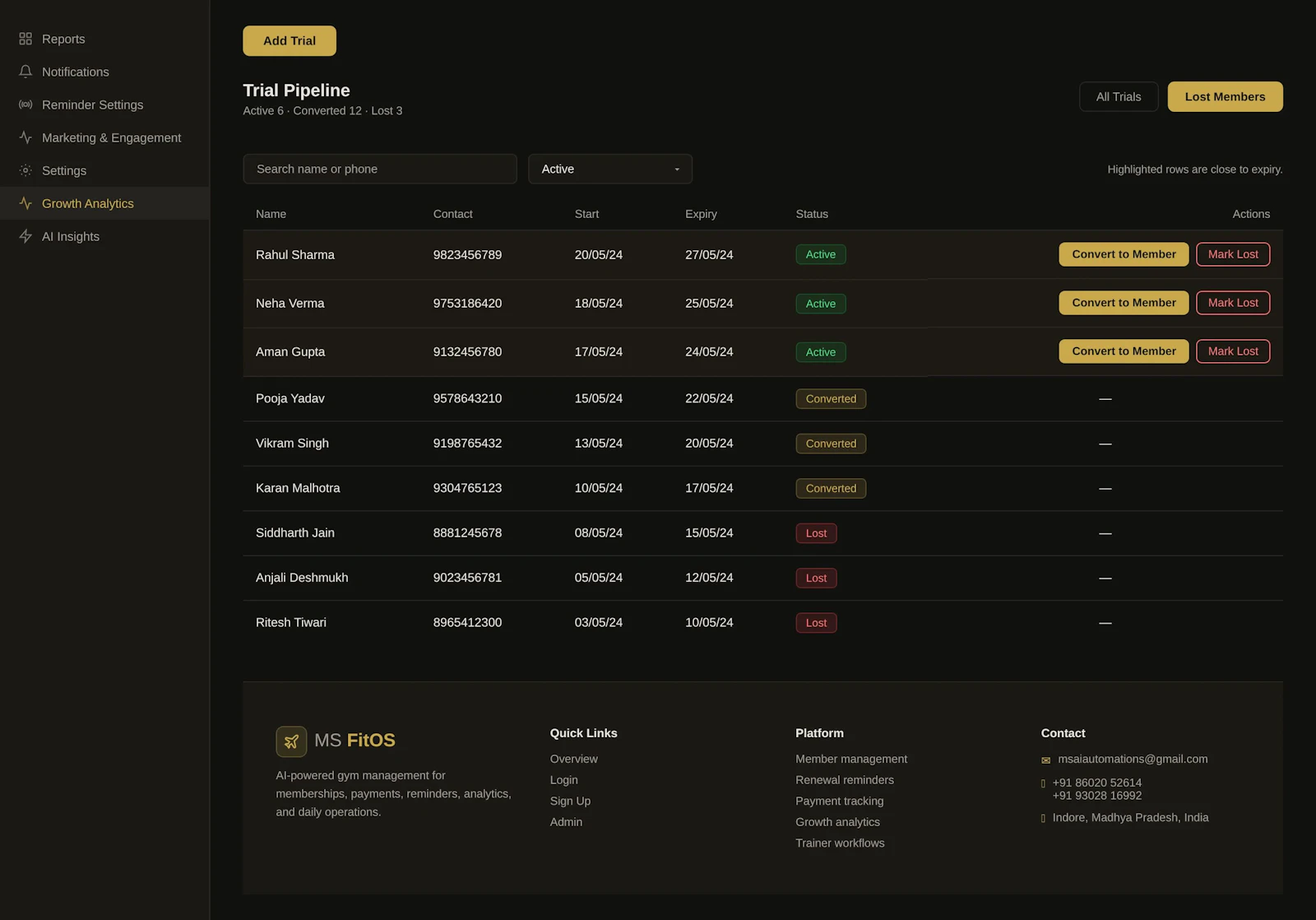Click the Sign Up footer link
This screenshot has width=1316, height=920.
[x=570, y=801]
